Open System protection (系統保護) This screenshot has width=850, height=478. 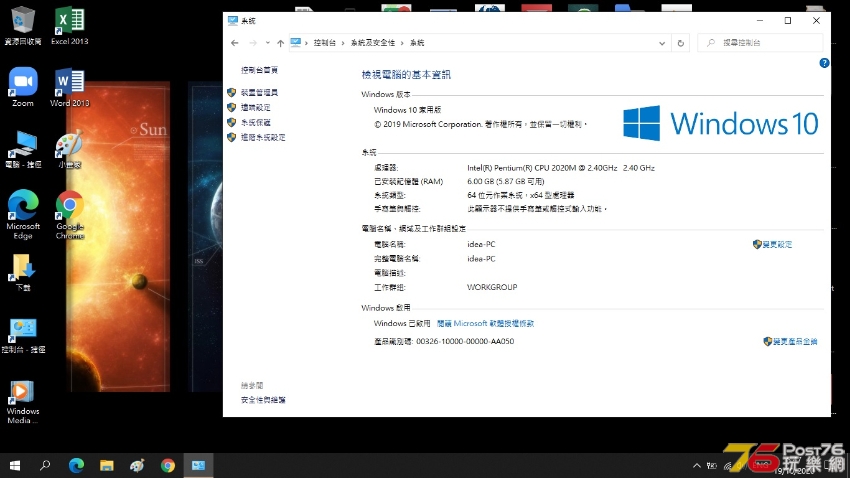pyautogui.click(x=255, y=122)
